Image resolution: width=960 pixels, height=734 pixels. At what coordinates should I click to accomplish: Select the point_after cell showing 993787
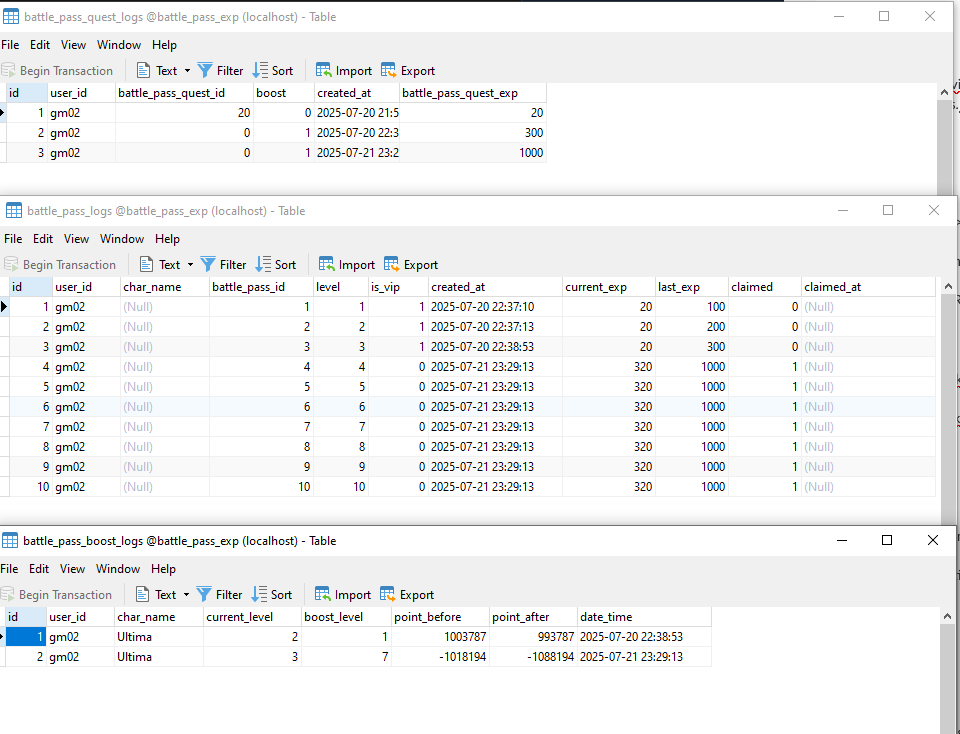click(x=533, y=637)
